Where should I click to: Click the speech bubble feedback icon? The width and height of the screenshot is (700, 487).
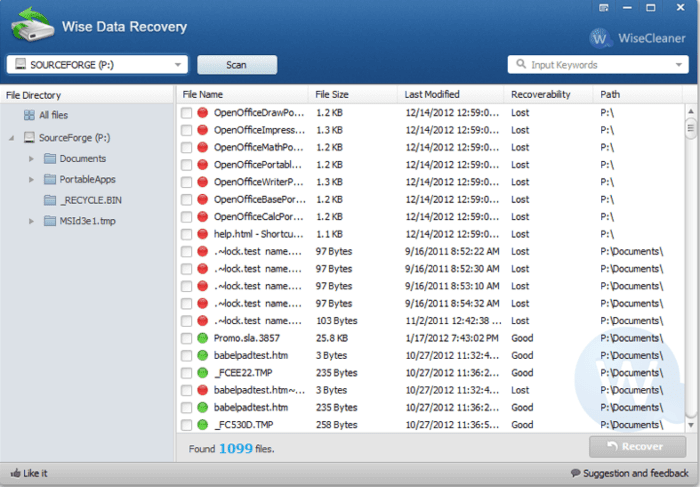576,473
